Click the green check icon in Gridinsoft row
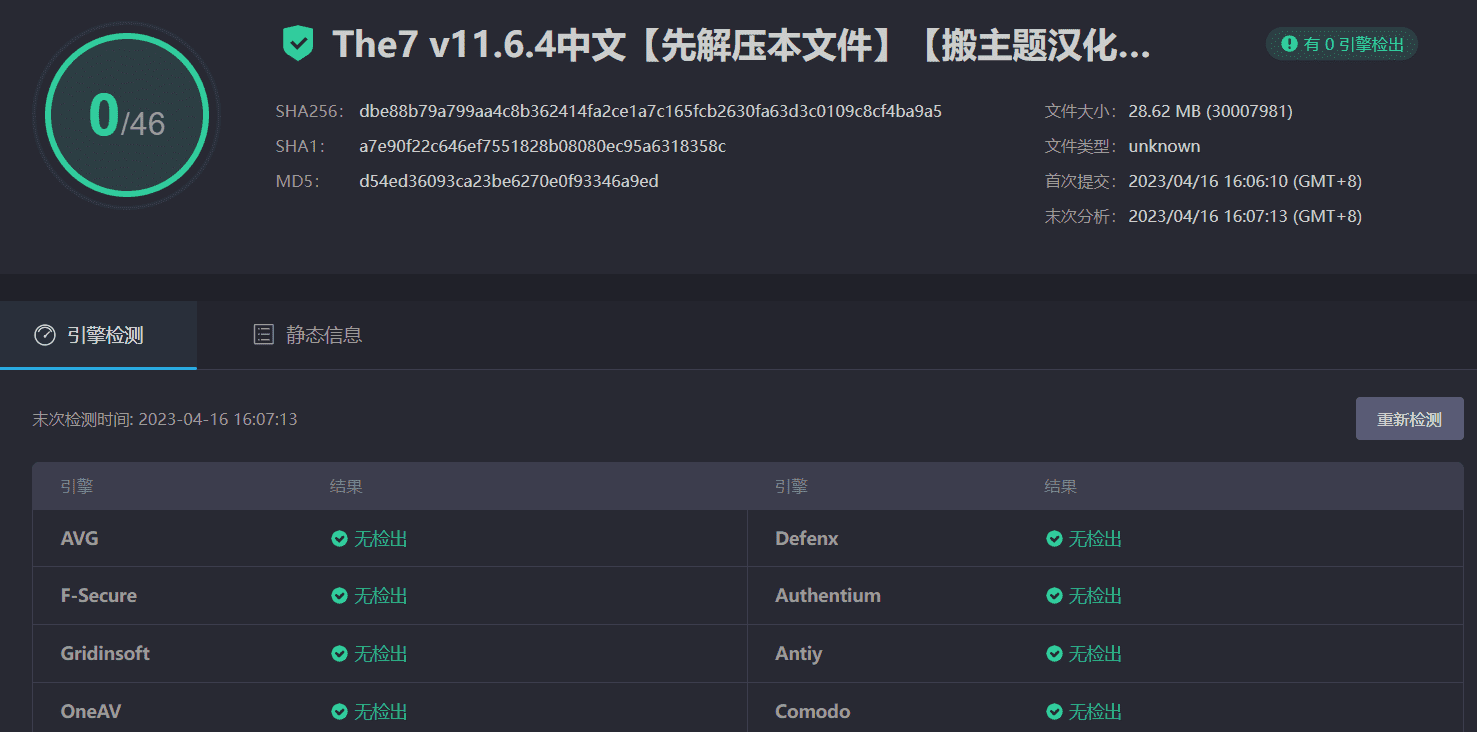Viewport: 1477px width, 732px height. (340, 654)
